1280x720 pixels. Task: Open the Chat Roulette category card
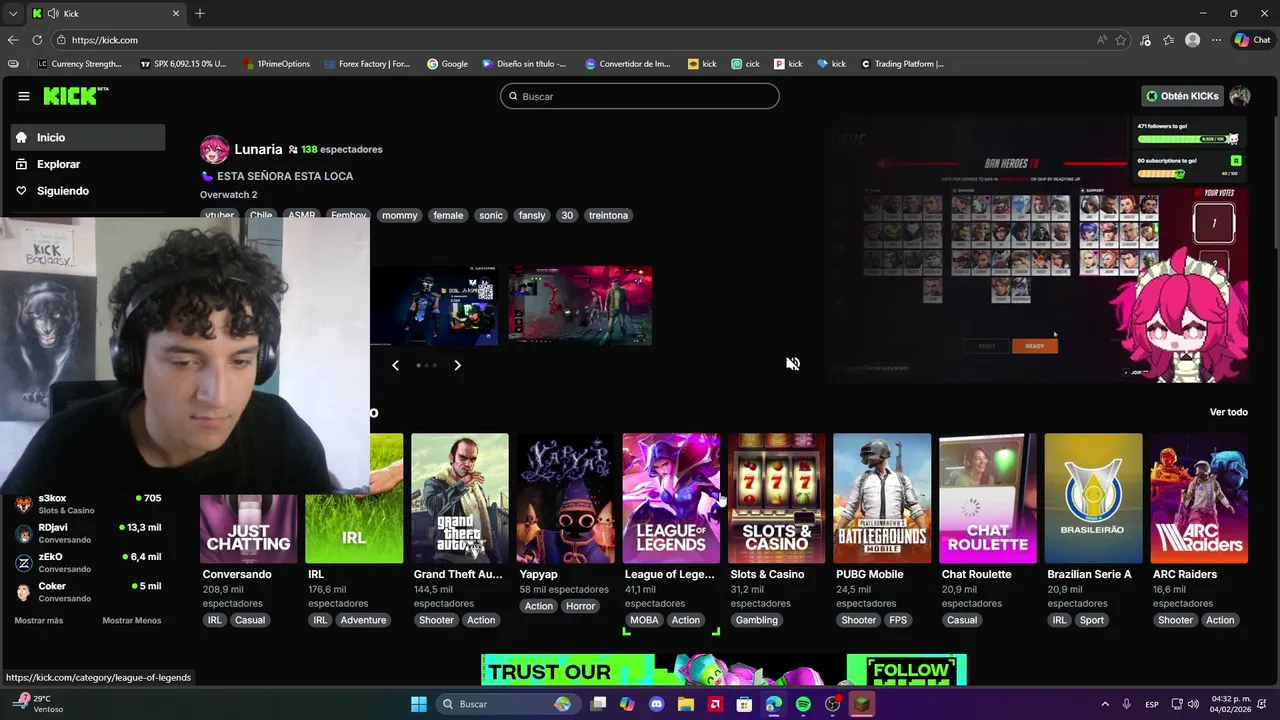988,498
